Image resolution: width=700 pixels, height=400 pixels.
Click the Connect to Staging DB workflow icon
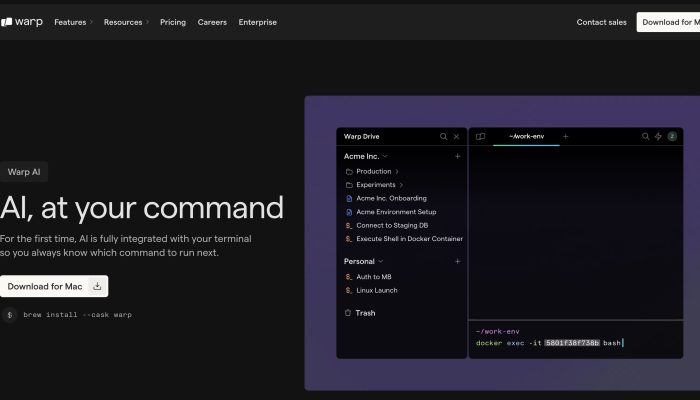tap(349, 225)
